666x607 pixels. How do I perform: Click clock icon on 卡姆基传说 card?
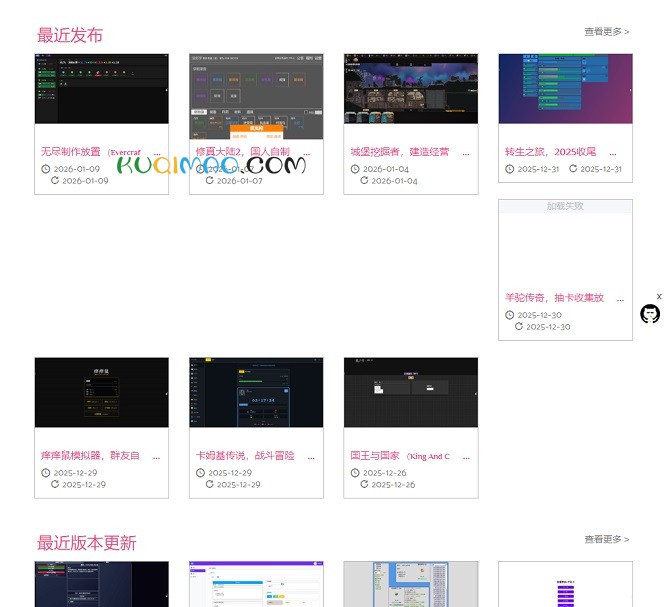click(x=200, y=473)
